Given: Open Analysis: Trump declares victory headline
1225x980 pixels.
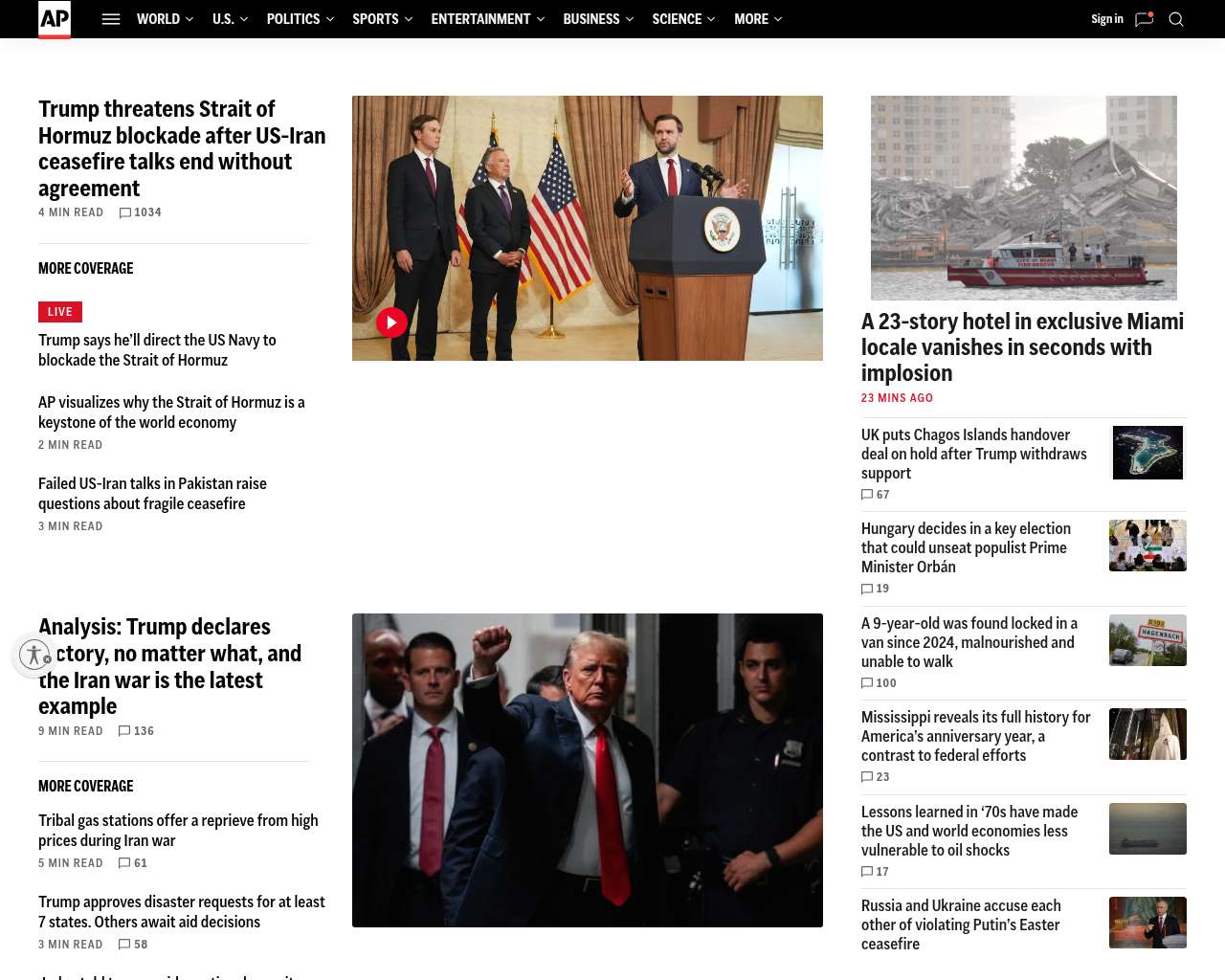Looking at the screenshot, I should (170, 666).
